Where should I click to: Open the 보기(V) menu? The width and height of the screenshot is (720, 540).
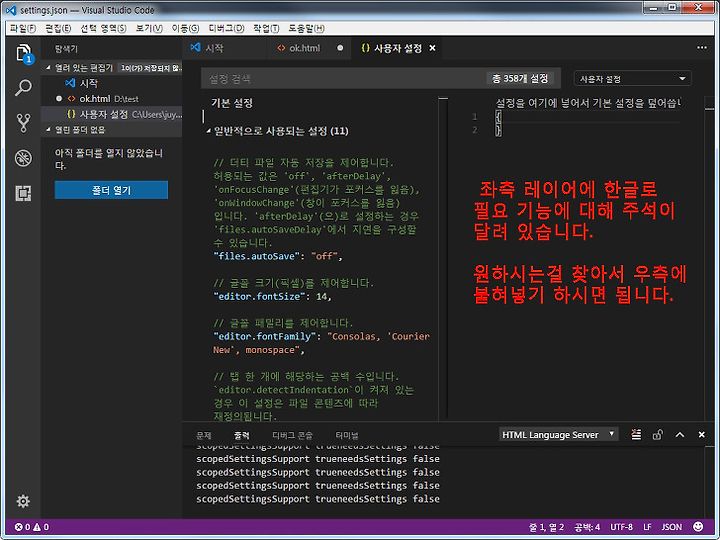pyautogui.click(x=149, y=28)
